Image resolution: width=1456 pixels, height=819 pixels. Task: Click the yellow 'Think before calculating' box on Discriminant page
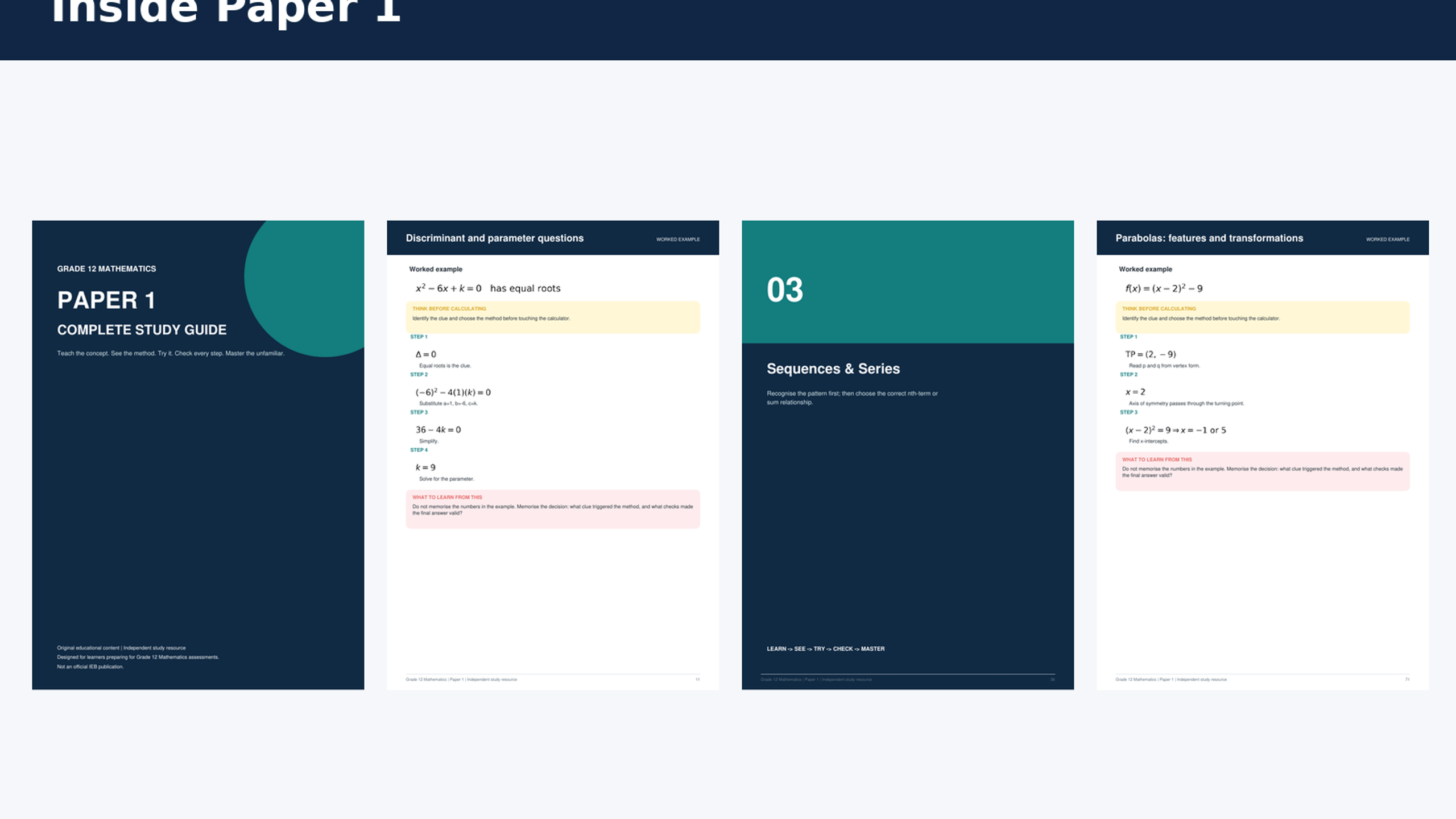coord(553,317)
